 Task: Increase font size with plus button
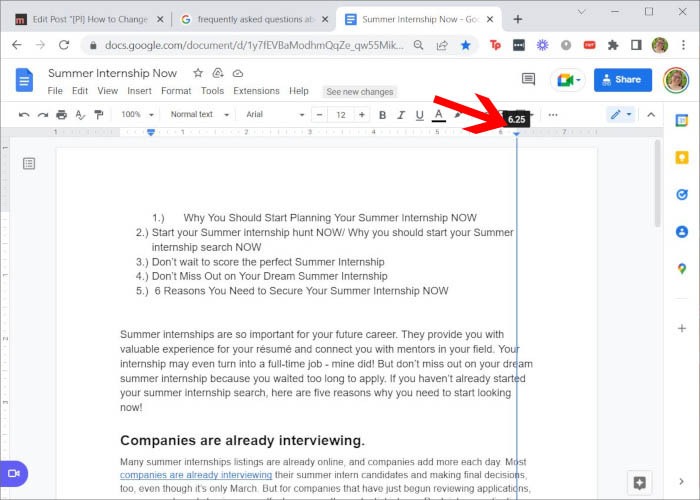(x=362, y=115)
